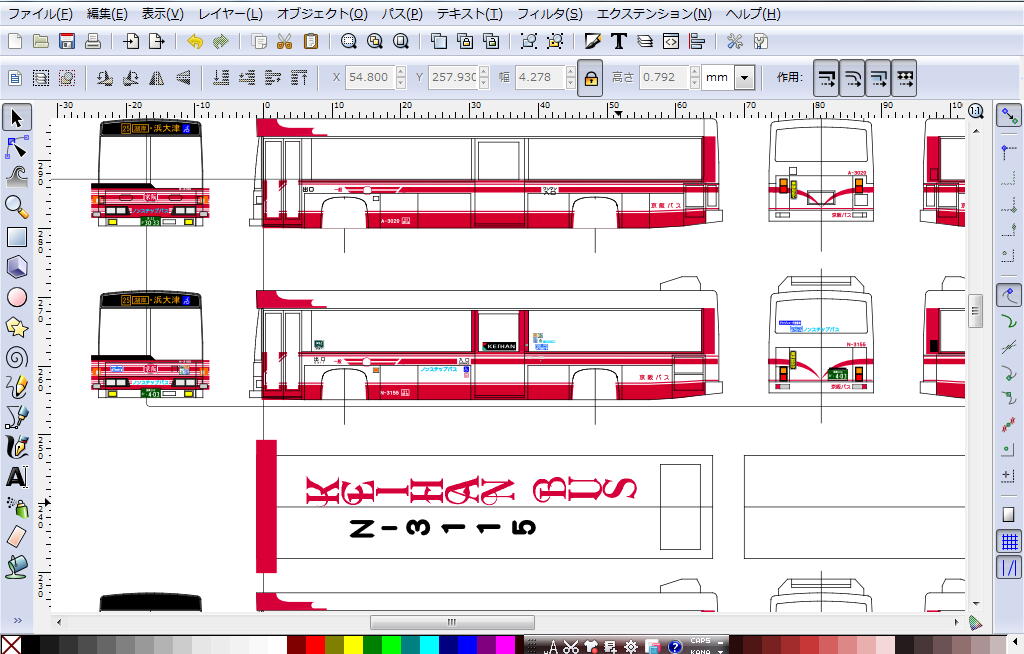The image size is (1024, 654).
Task: Toggle move gradients with objects option
Action: coord(878,78)
